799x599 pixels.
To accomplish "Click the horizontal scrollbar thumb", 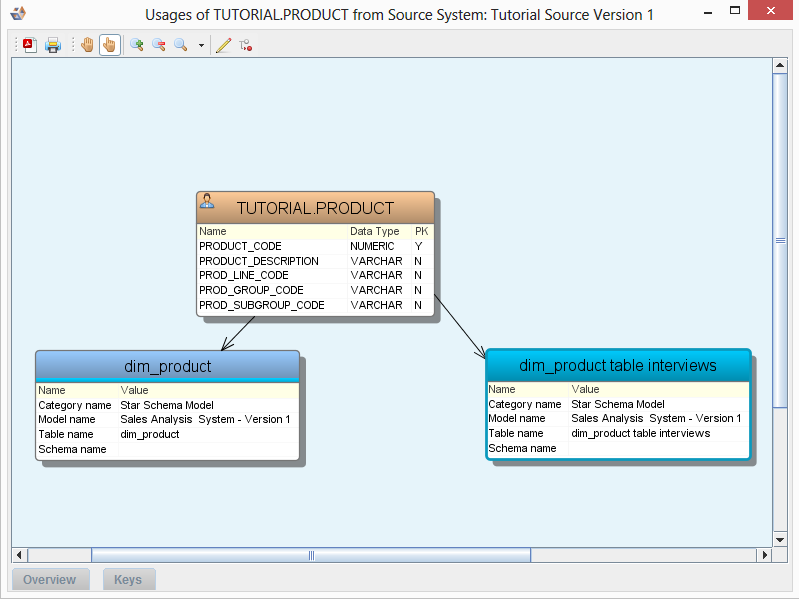I will (x=310, y=555).
